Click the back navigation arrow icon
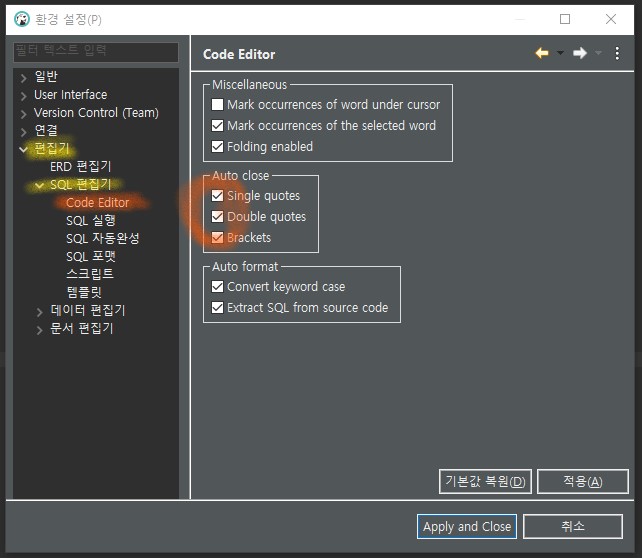Viewport: 642px width, 558px height. tap(542, 53)
